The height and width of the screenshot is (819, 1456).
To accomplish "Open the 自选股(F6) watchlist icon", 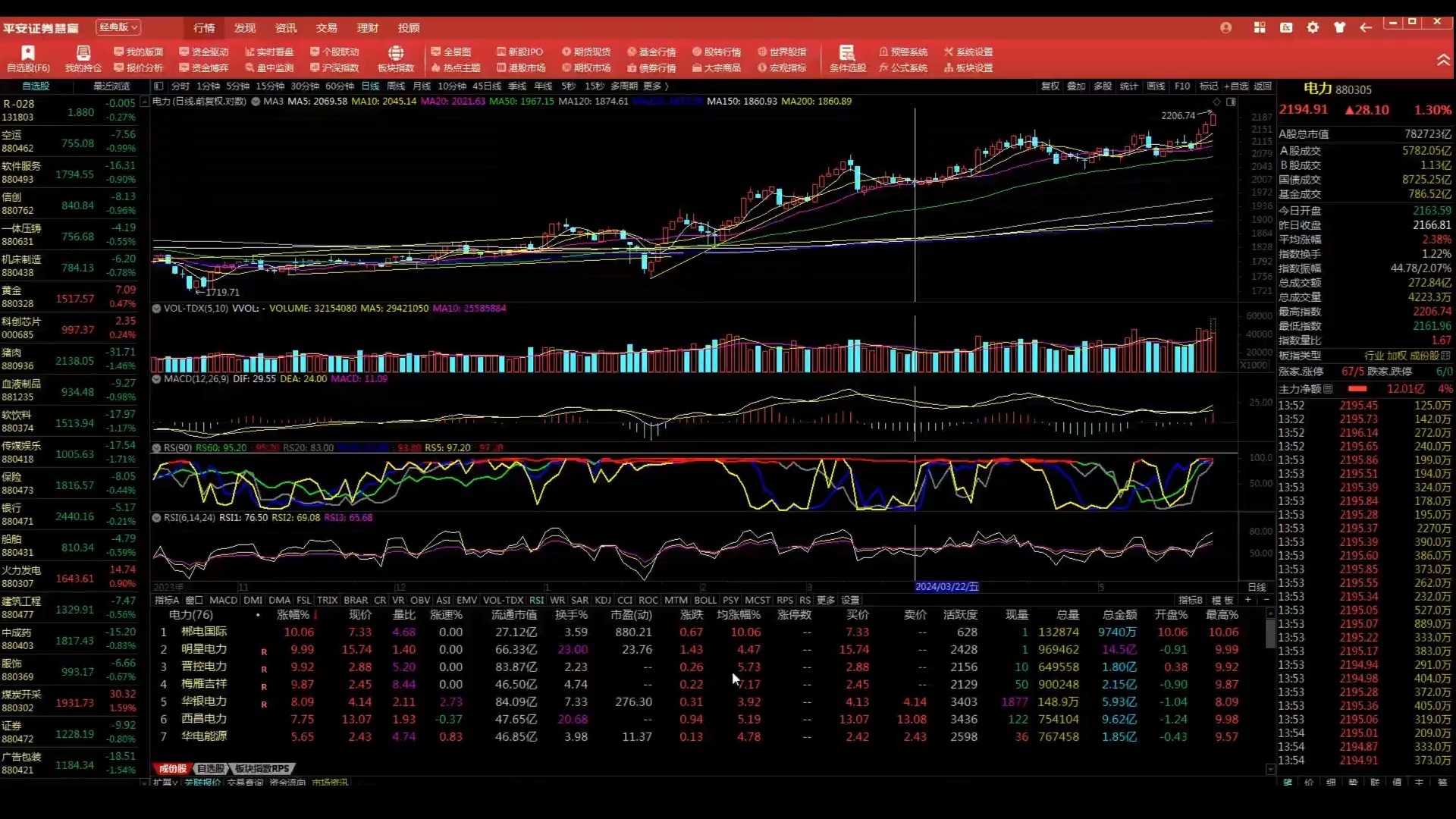I will (x=28, y=58).
